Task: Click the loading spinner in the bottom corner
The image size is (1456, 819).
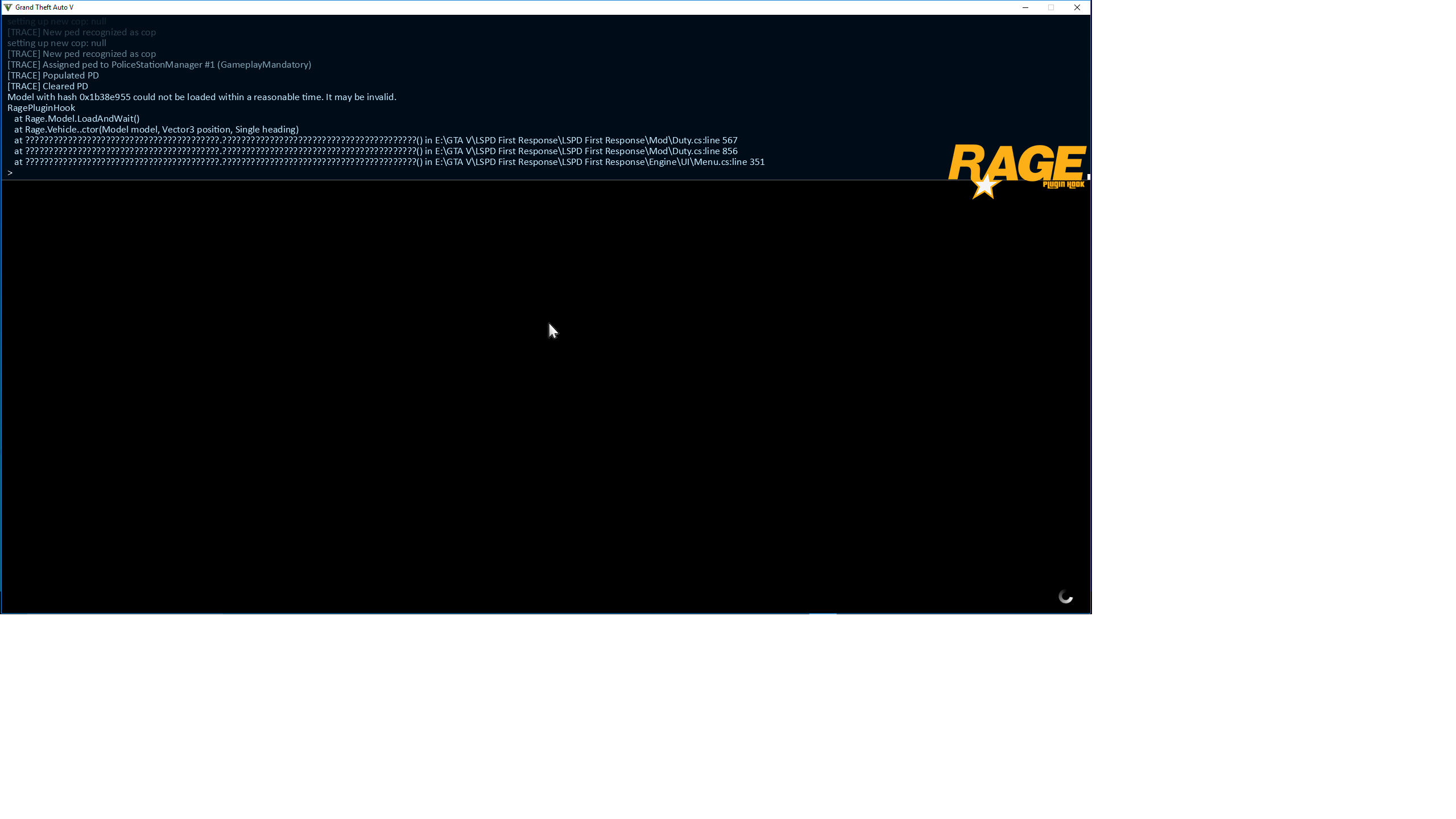Action: click(x=1065, y=597)
